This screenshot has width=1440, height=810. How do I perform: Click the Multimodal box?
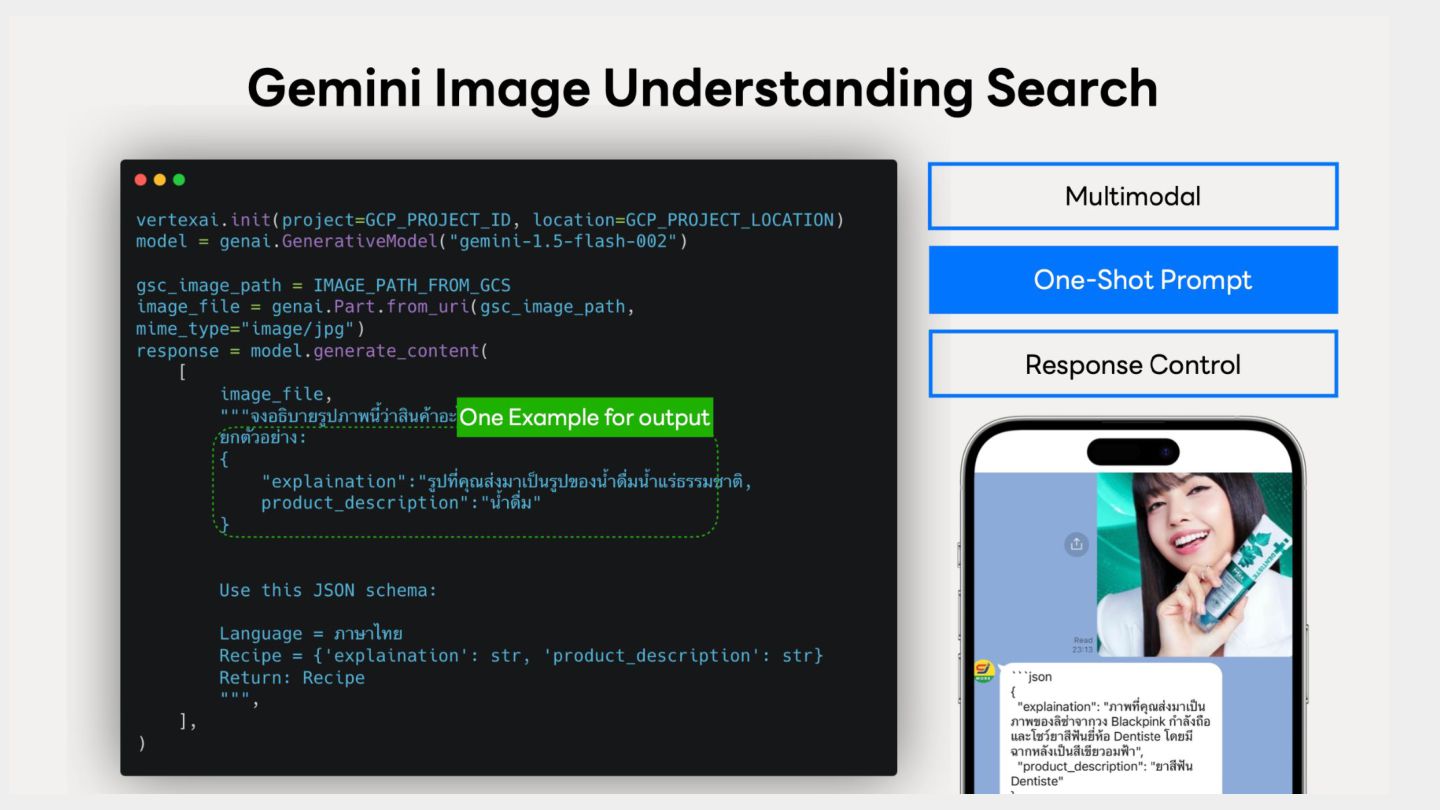click(1133, 196)
